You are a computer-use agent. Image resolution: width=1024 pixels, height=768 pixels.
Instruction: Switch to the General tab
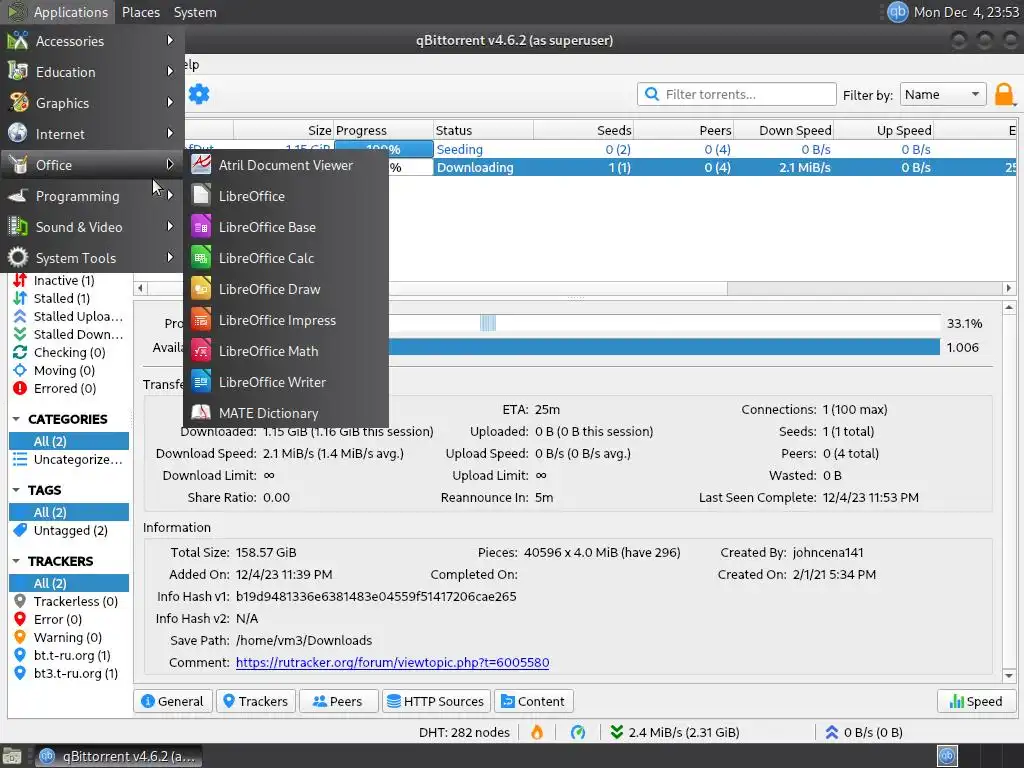coord(172,701)
